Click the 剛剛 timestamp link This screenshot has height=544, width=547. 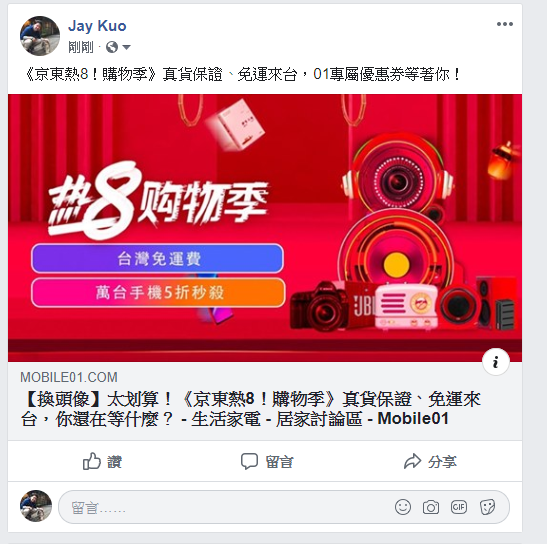pyautogui.click(x=81, y=47)
